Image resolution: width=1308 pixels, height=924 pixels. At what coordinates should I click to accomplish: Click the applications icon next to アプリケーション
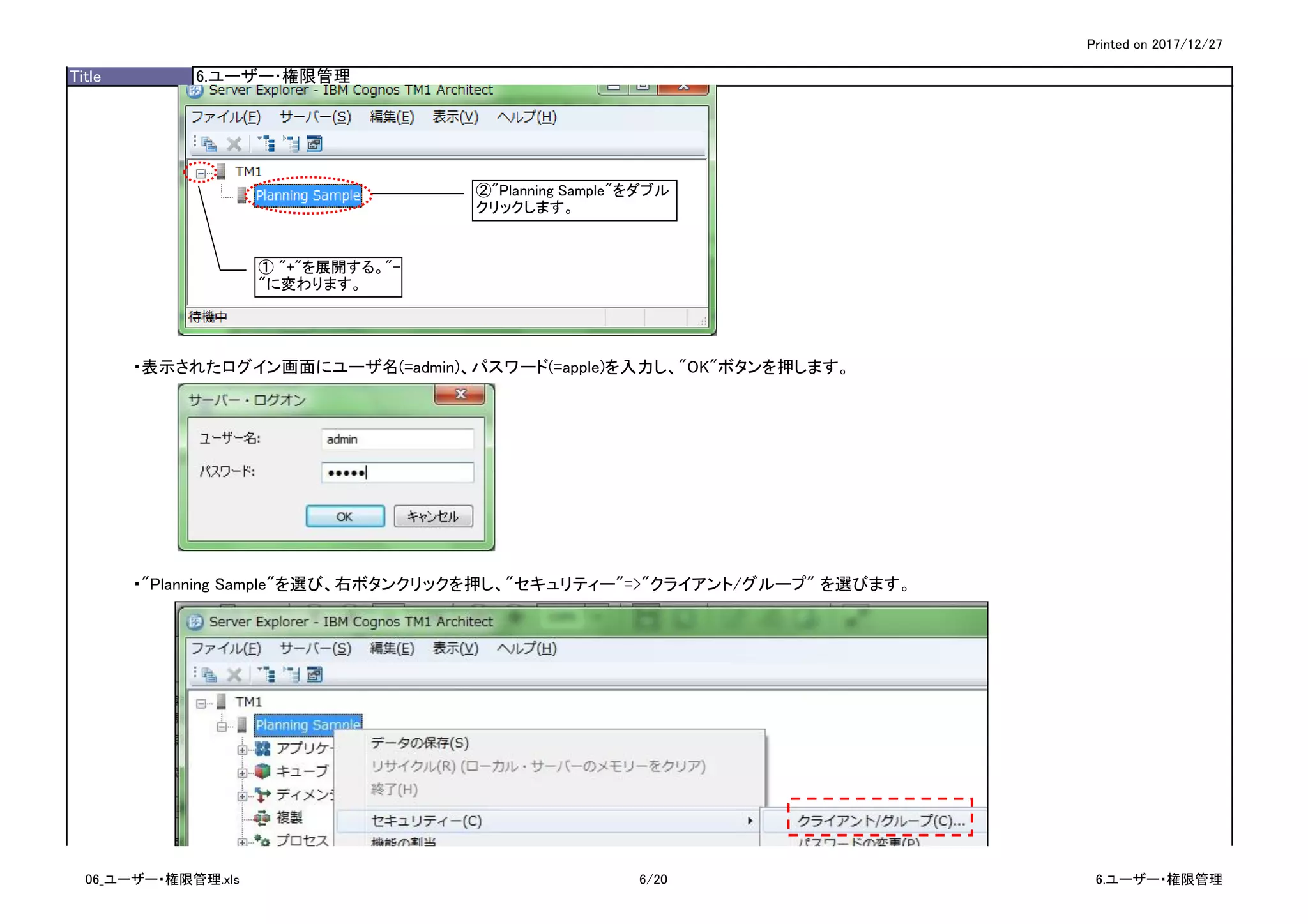(262, 748)
